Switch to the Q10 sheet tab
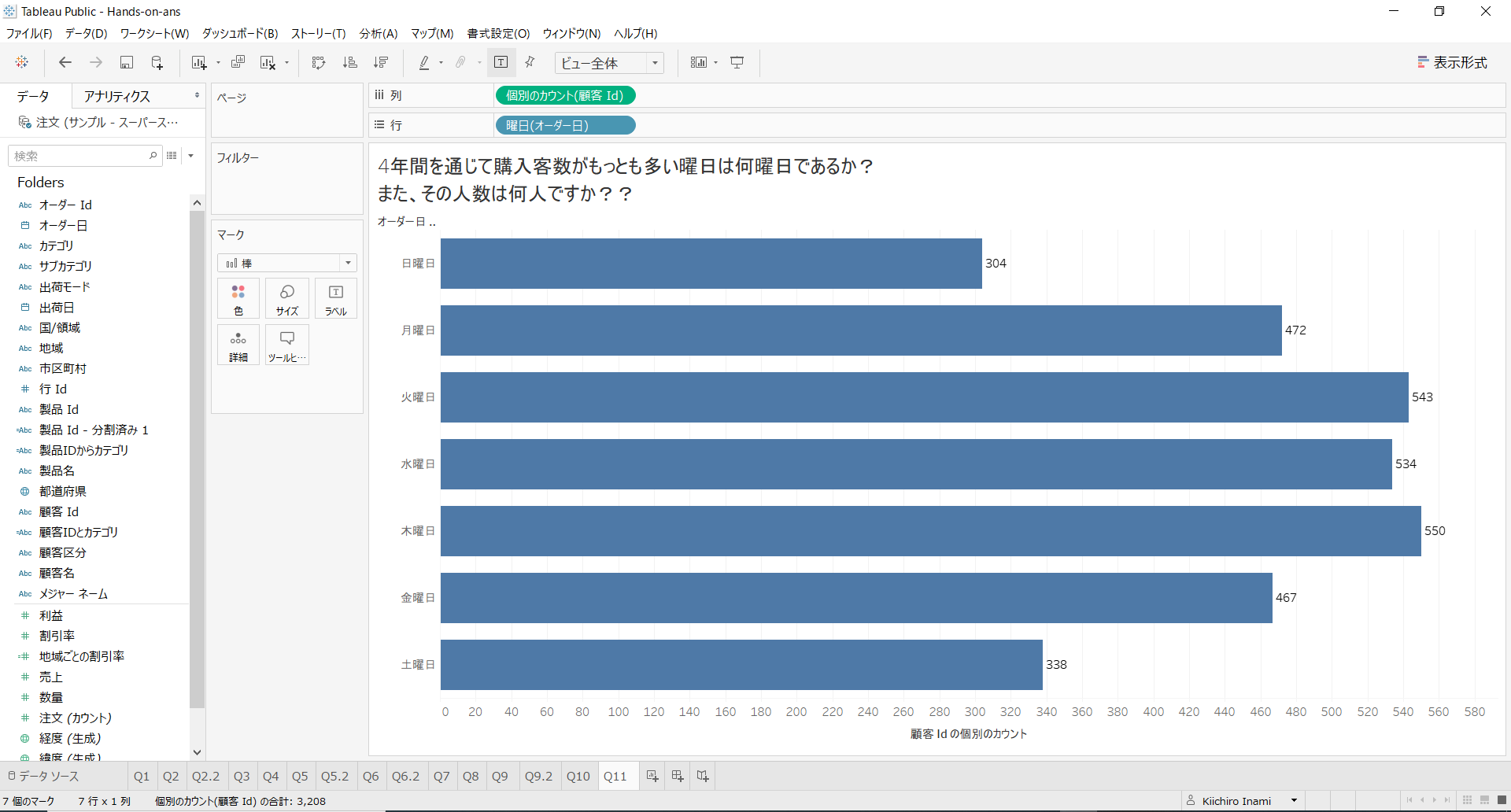Screen dimensions: 1511x812 [578, 776]
